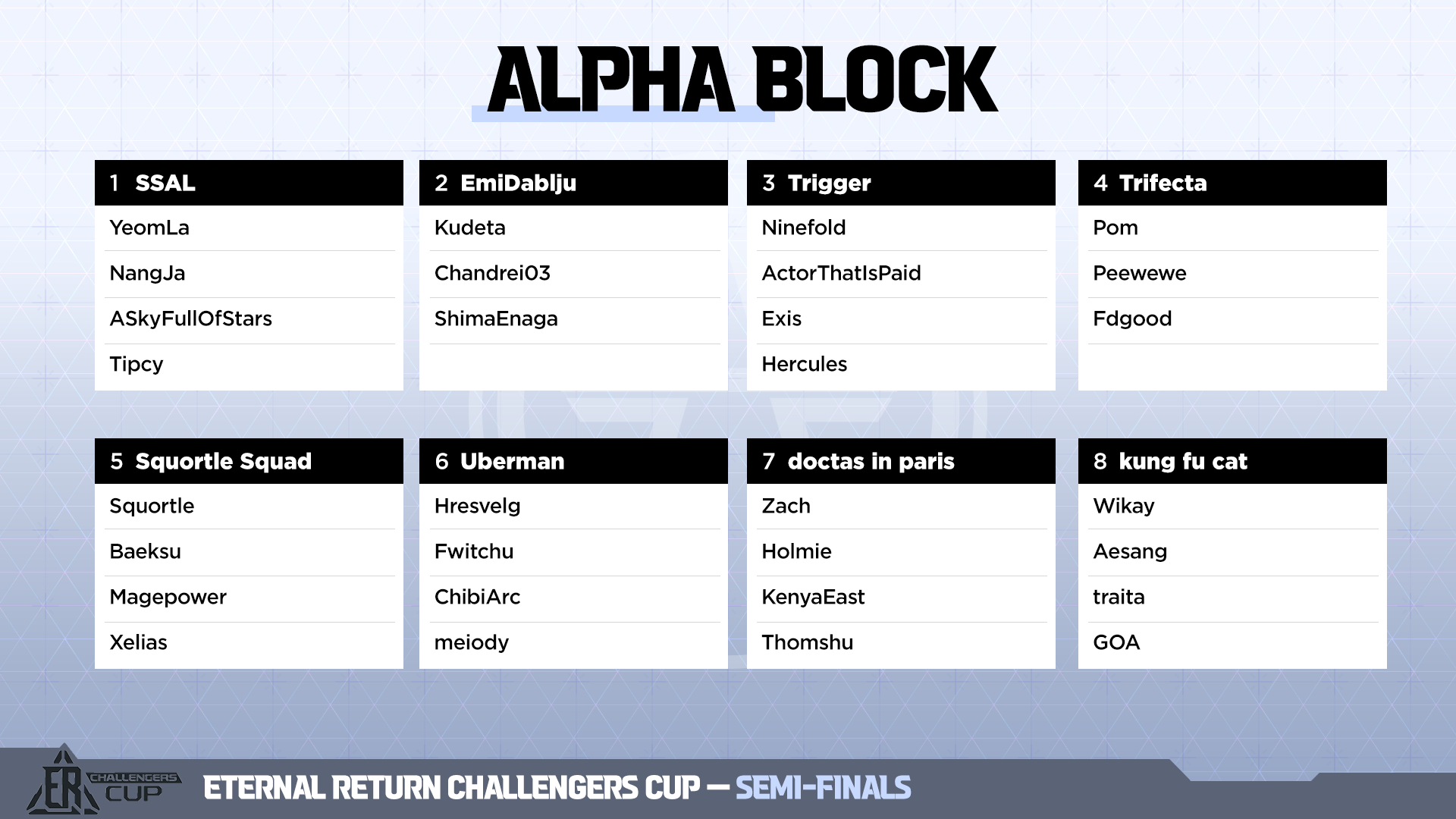Viewport: 1456px width, 819px height.
Task: Open the Trifecta team header
Action: (x=1232, y=183)
